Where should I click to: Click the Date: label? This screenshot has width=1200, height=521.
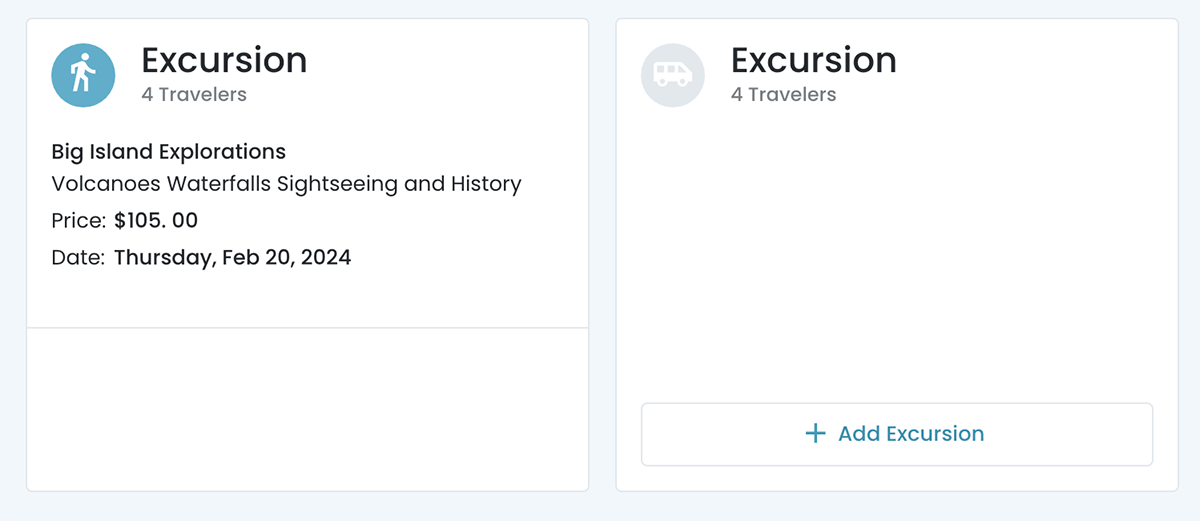77,258
